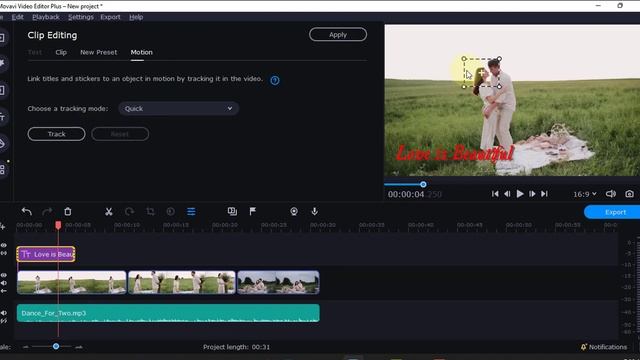Step forward one frame

pos(532,194)
